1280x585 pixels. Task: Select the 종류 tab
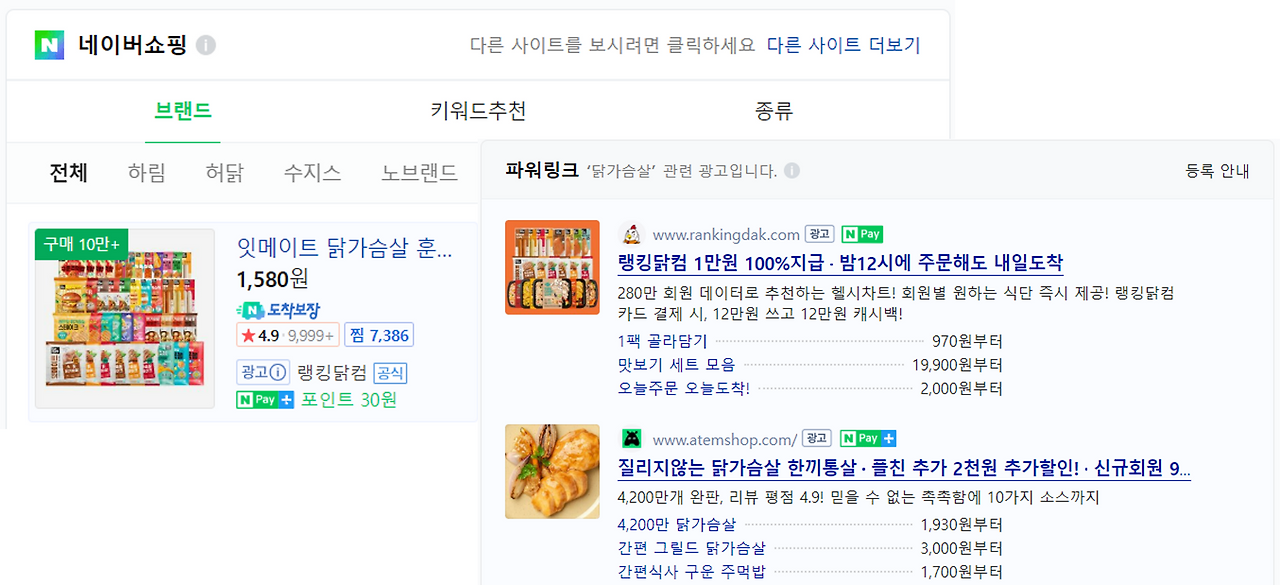click(774, 111)
